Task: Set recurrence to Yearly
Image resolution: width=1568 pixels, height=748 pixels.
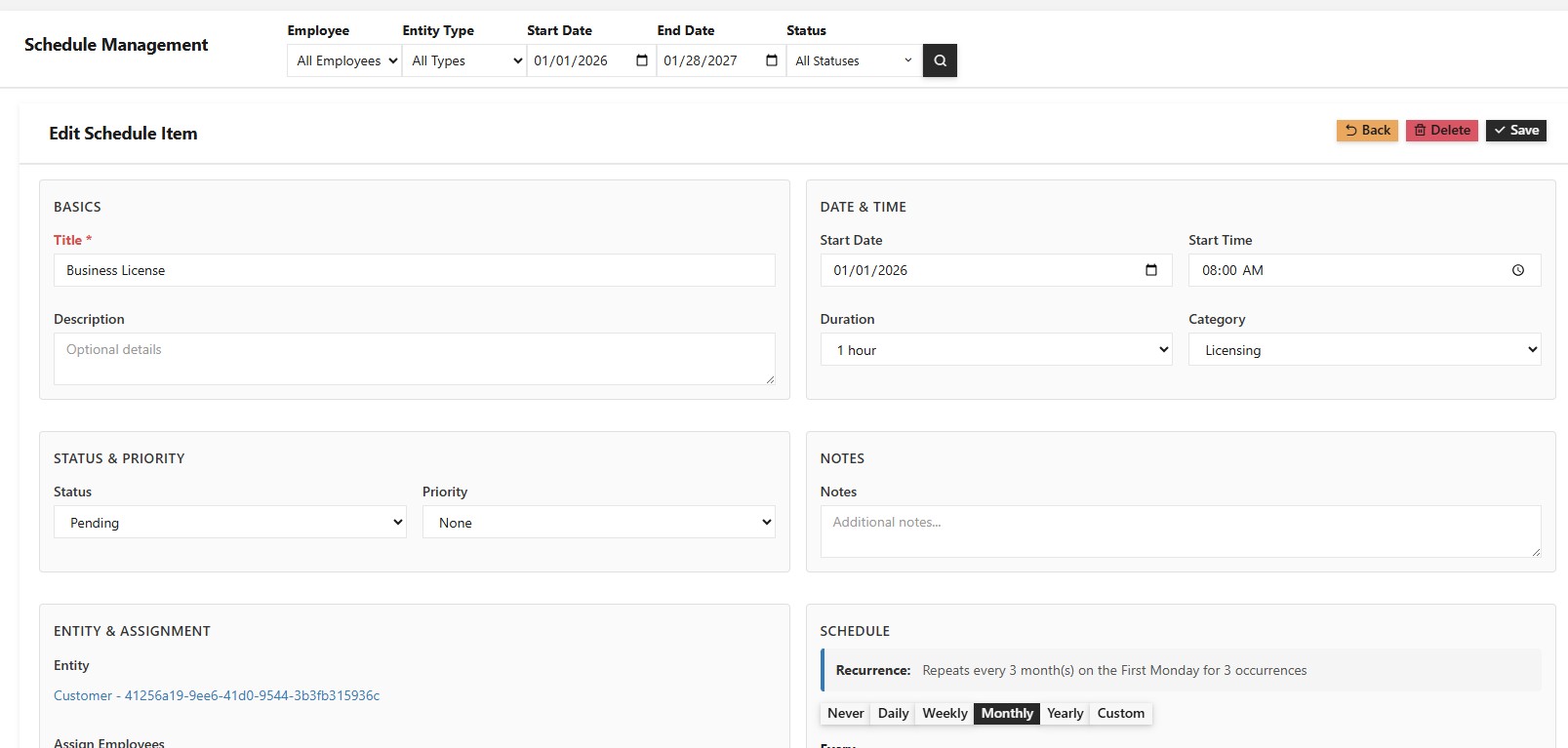Action: click(1065, 713)
